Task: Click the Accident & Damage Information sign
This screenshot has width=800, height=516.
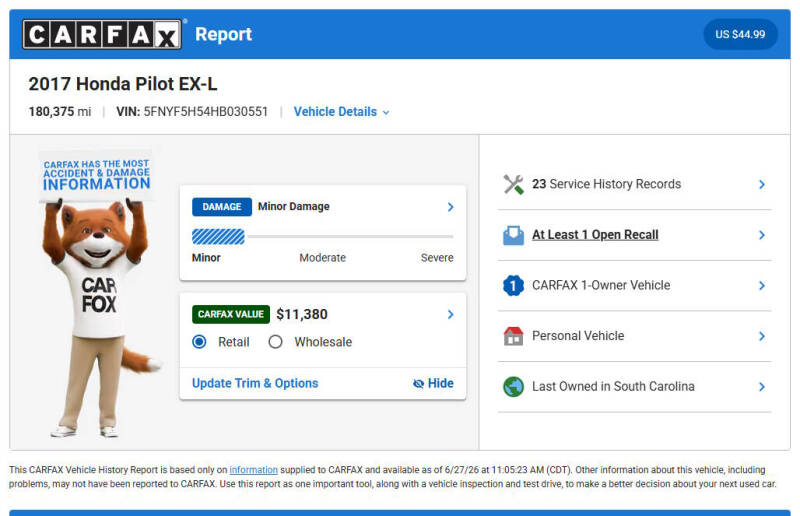Action: [96, 176]
